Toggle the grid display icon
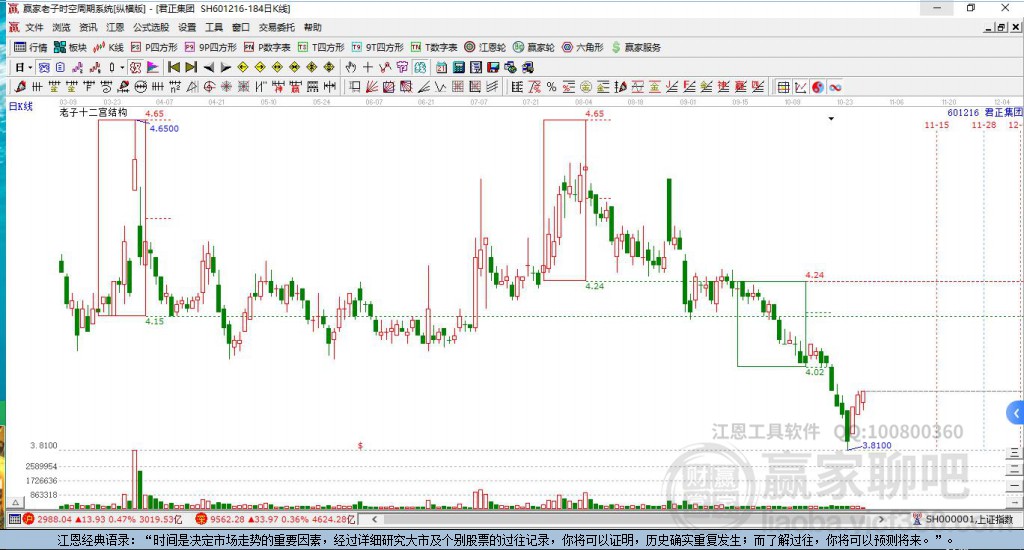The image size is (1024, 550). pos(783,87)
